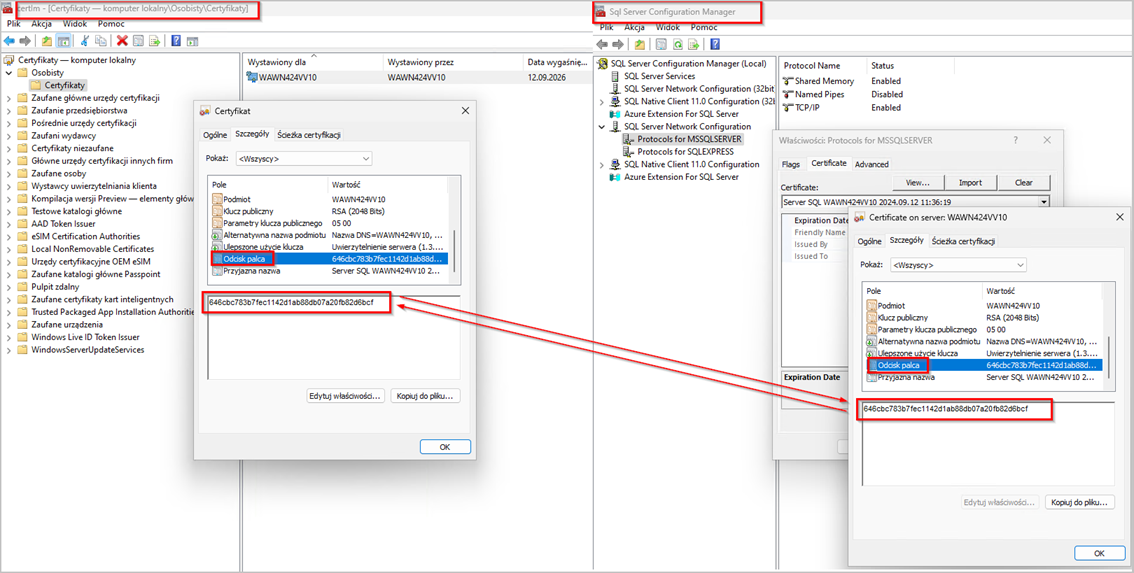Image resolution: width=1134 pixels, height=573 pixels.
Task: Open Properties icon in SQL Configuration Manager toolbar
Action: [x=661, y=44]
